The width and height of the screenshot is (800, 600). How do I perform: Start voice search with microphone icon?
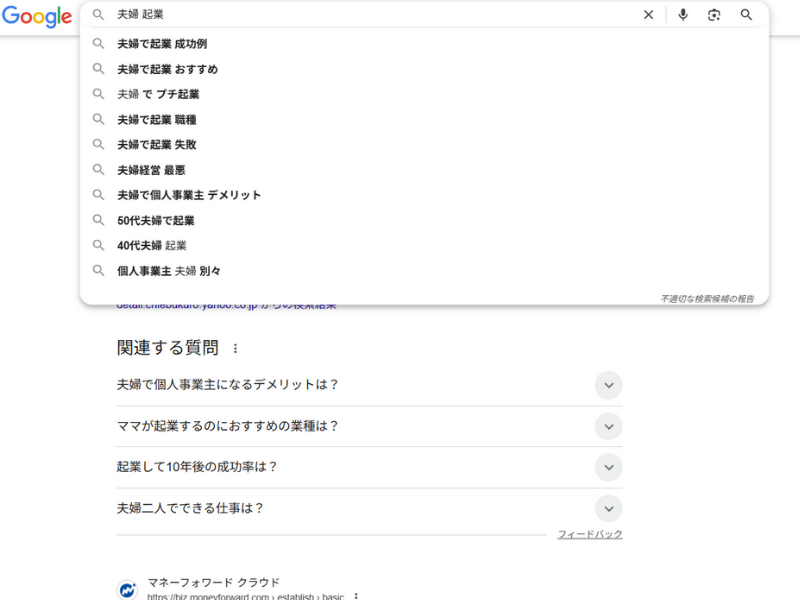click(683, 15)
